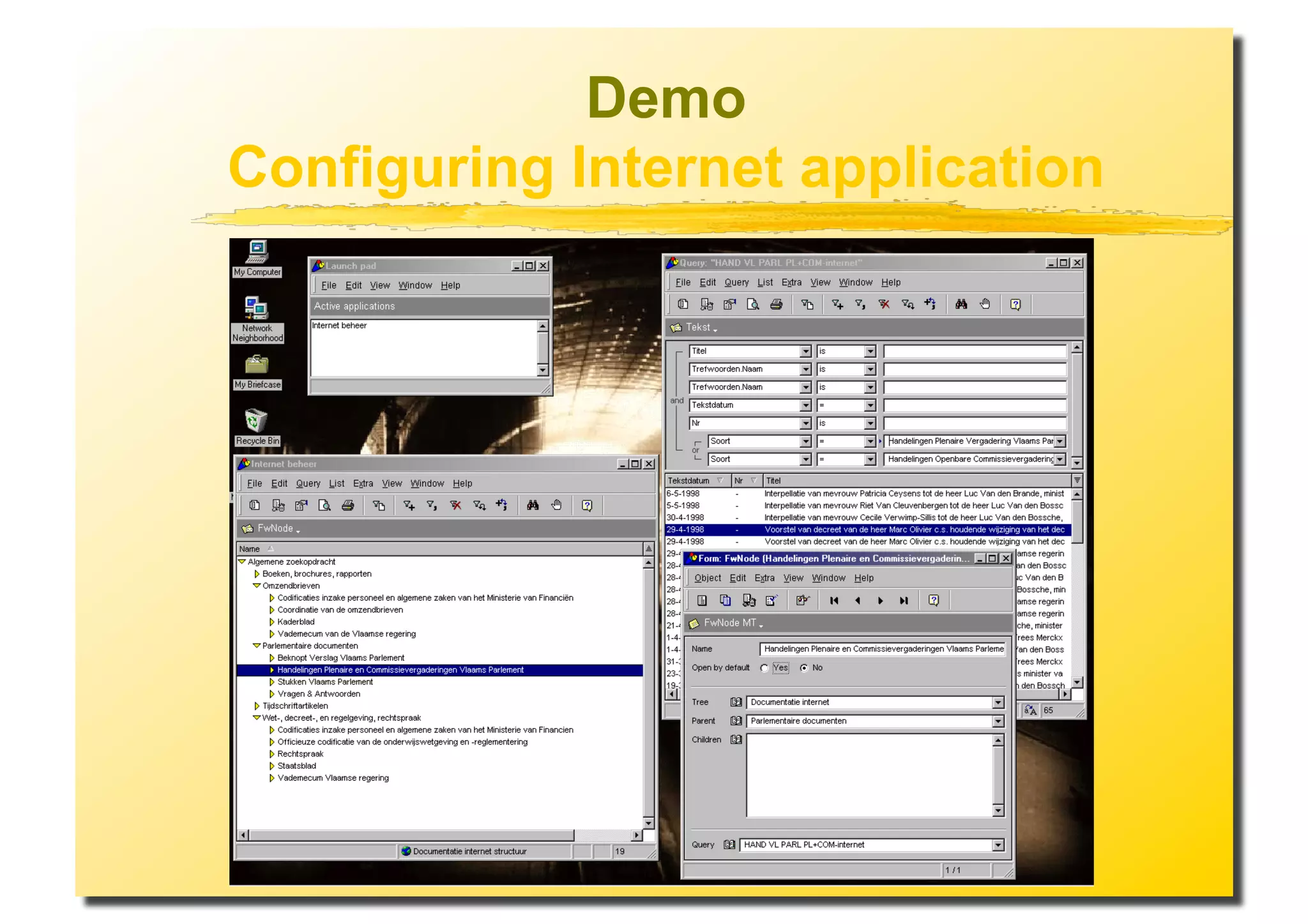This screenshot has height=924, width=1308.
Task: Collapse the Parlementaire documenten tree node
Action: pos(257,646)
